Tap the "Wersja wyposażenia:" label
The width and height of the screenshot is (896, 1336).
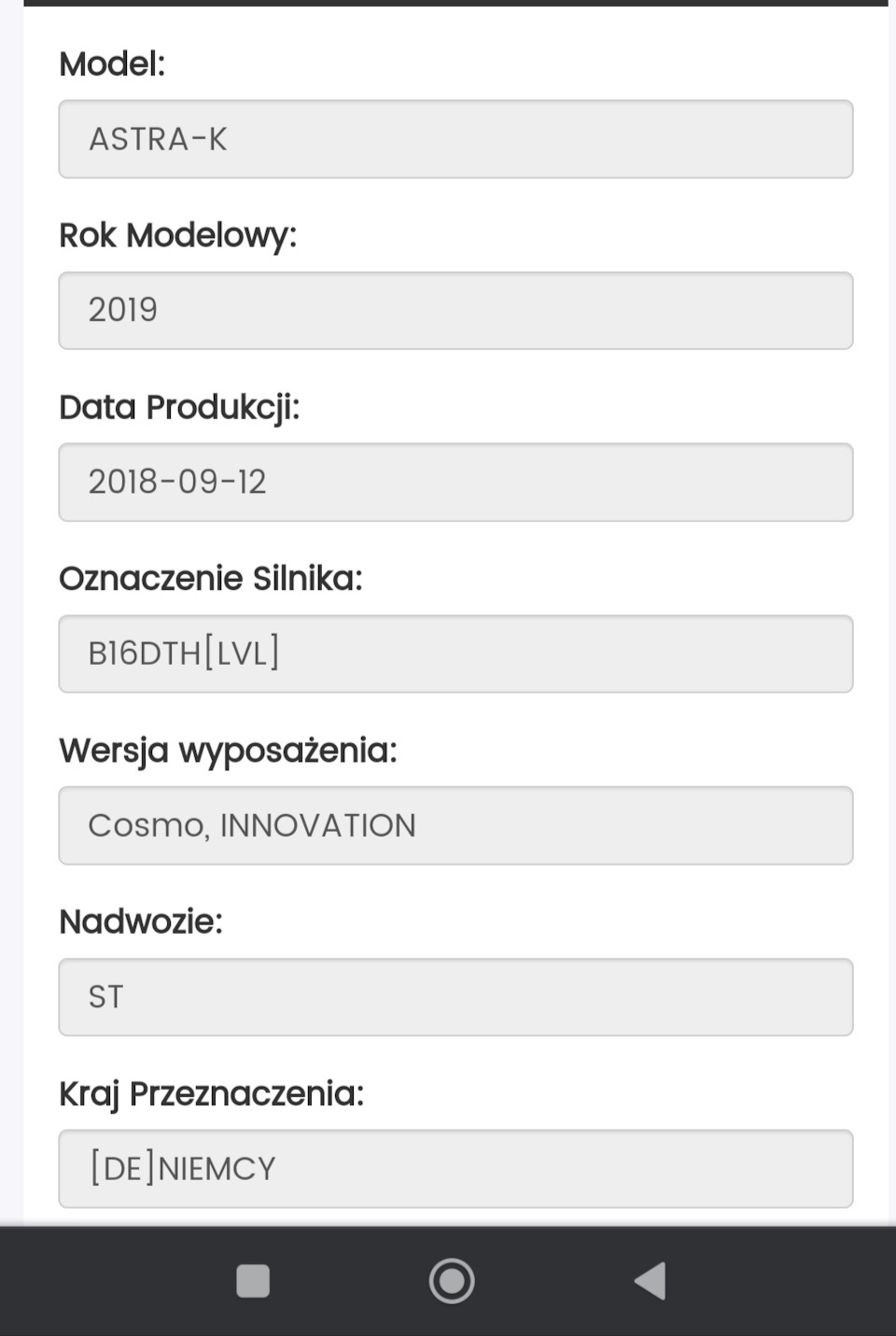click(x=228, y=751)
